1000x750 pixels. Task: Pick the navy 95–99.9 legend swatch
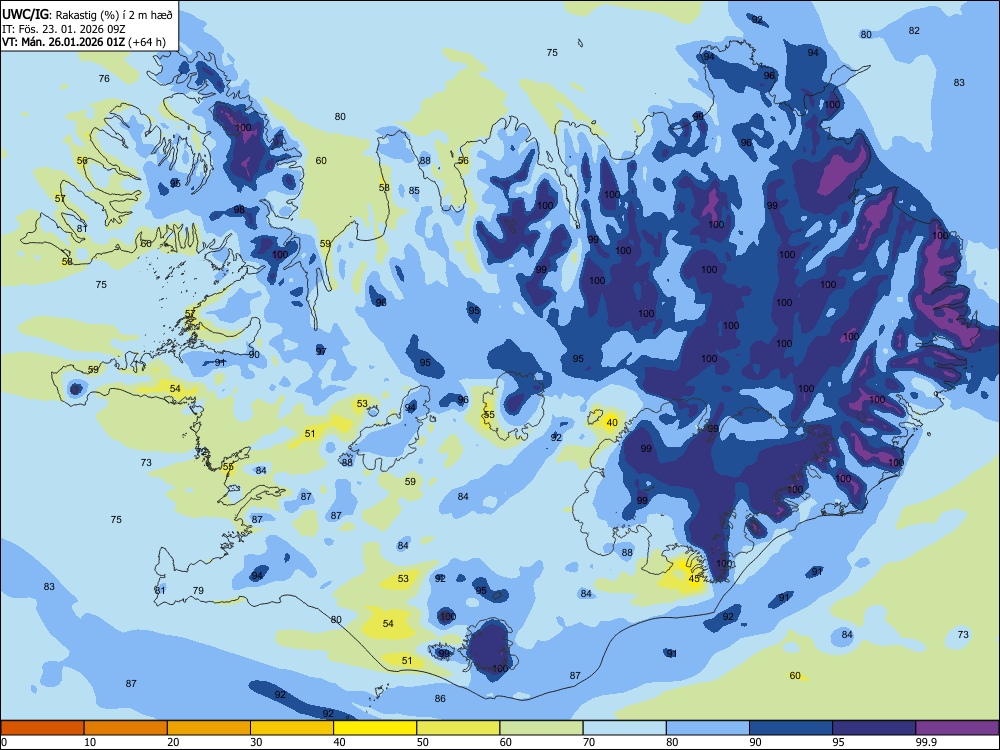click(874, 728)
